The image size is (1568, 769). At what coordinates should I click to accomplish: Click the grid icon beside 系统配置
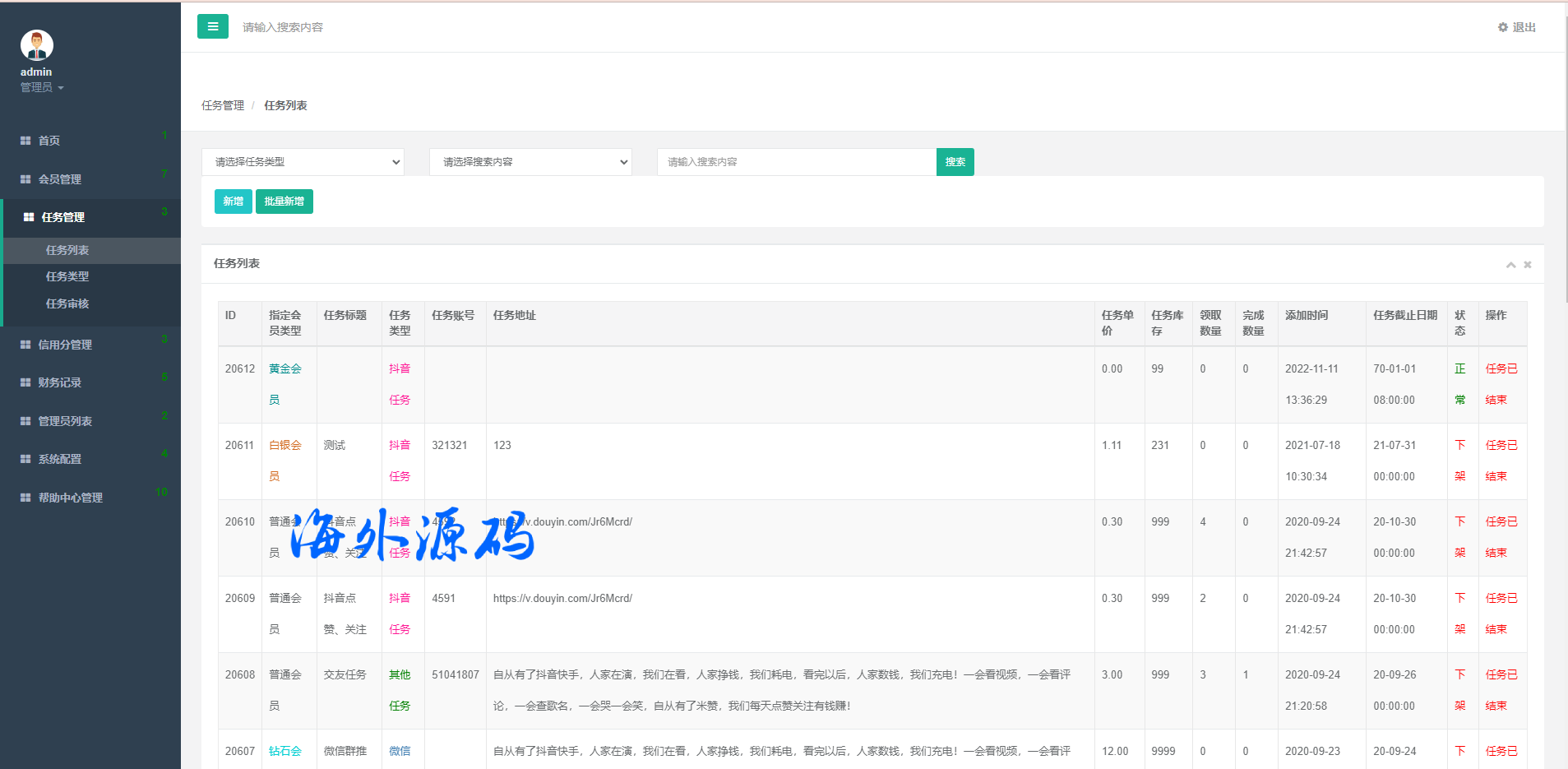[25, 459]
